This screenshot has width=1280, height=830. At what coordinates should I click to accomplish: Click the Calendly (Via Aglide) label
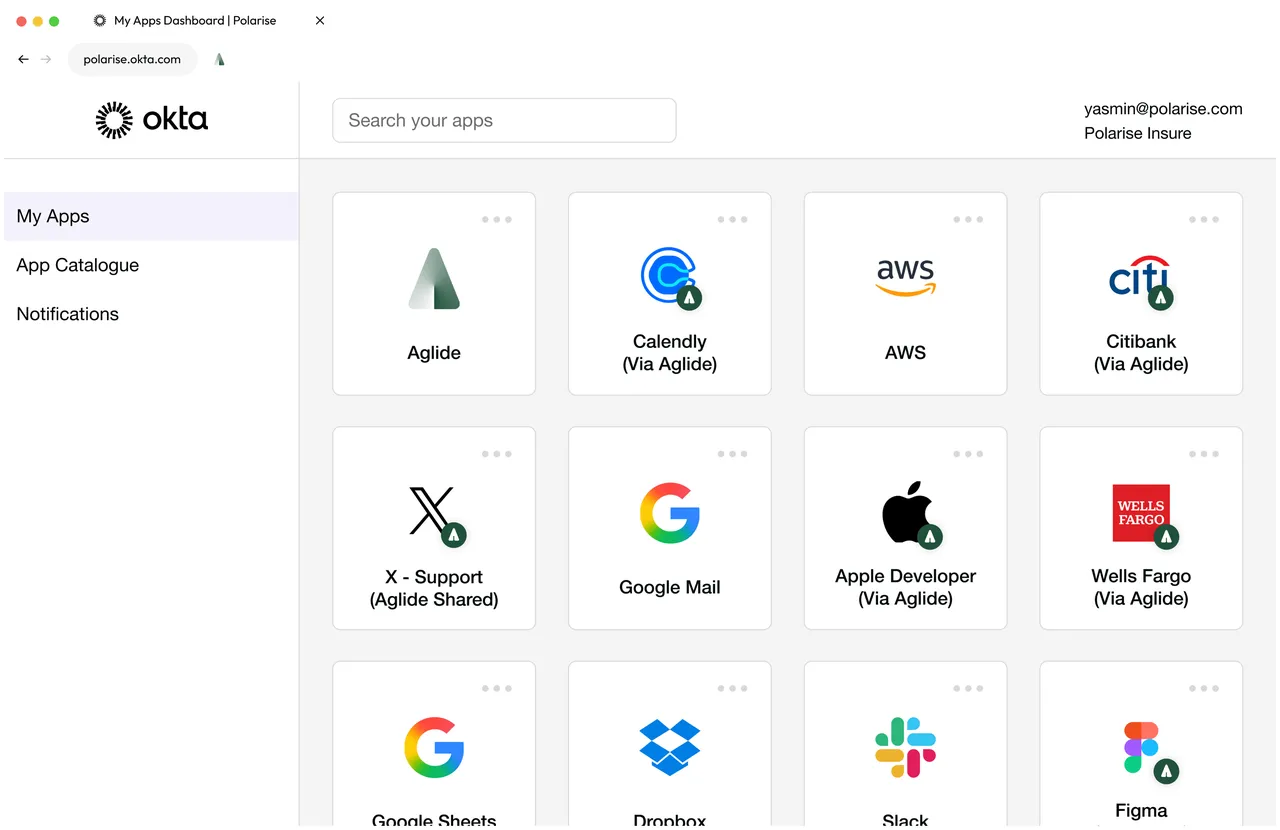tap(669, 353)
